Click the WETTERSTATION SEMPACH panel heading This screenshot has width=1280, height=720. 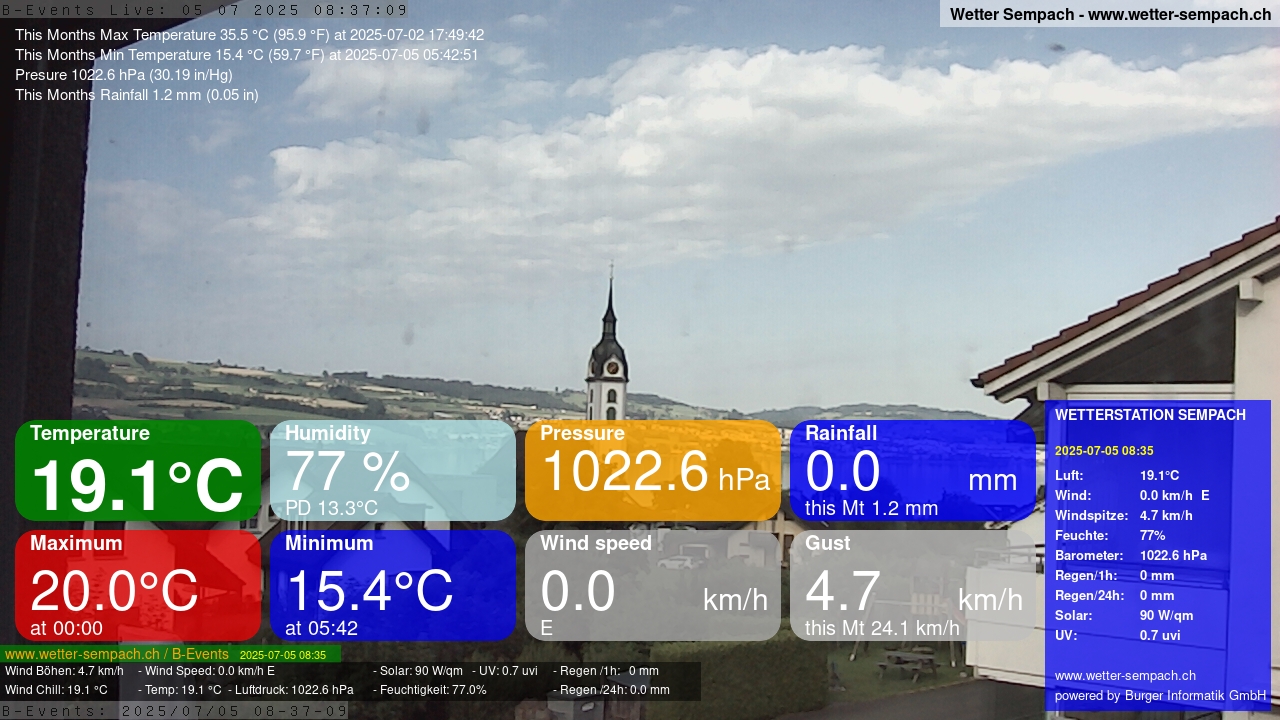[1150, 415]
